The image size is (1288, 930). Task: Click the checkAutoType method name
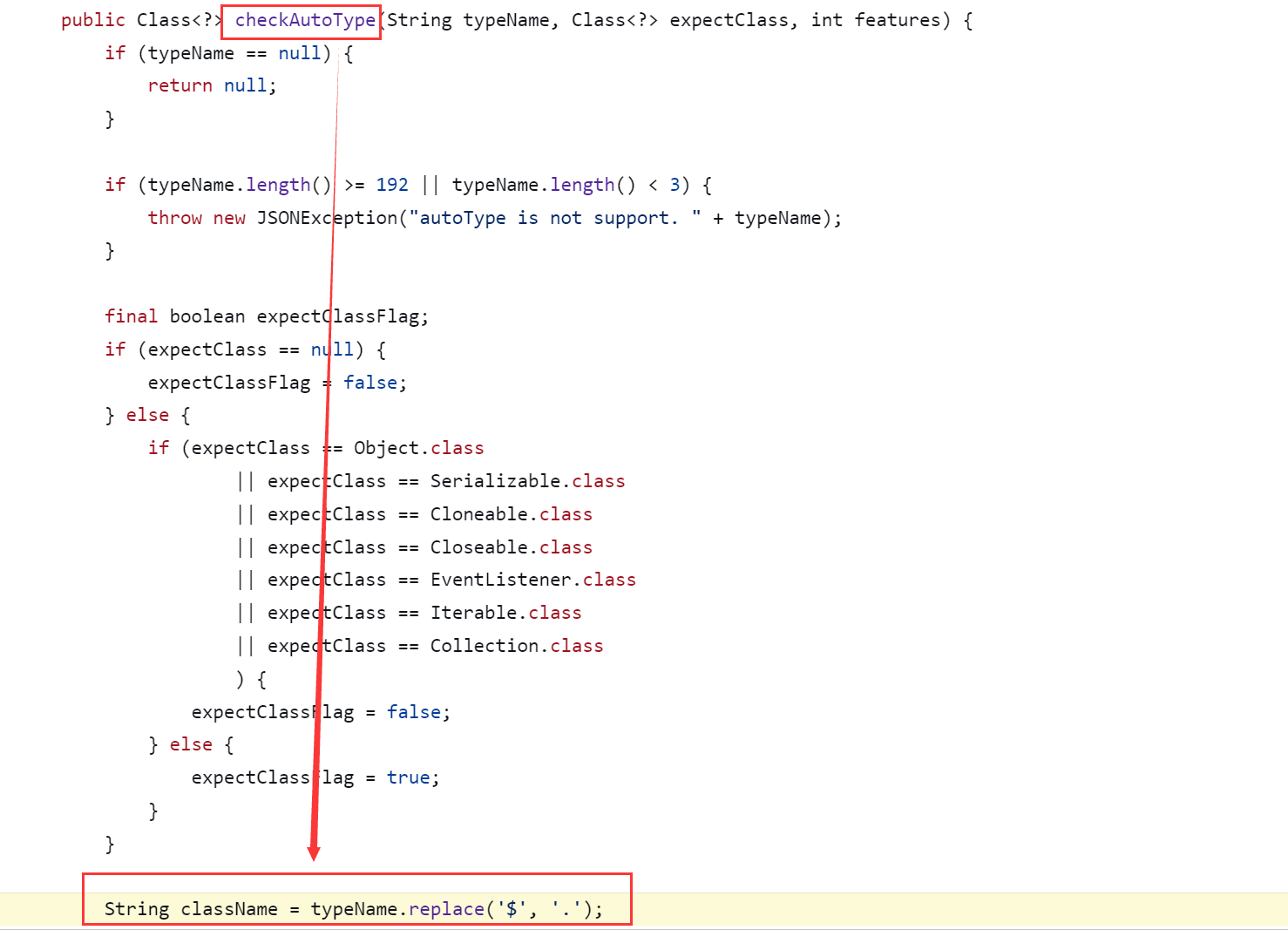click(305, 20)
